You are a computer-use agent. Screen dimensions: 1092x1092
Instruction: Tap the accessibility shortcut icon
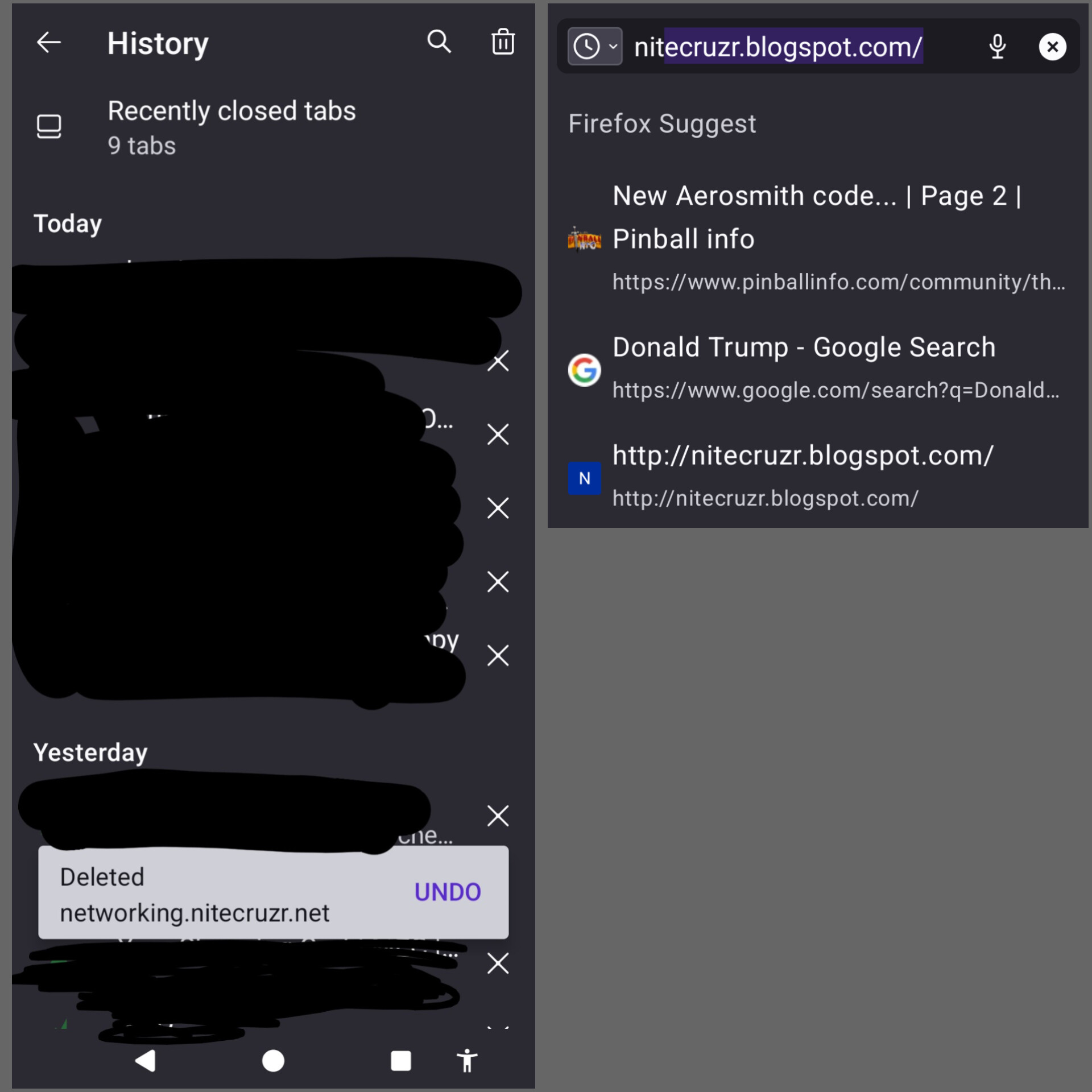467,1061
